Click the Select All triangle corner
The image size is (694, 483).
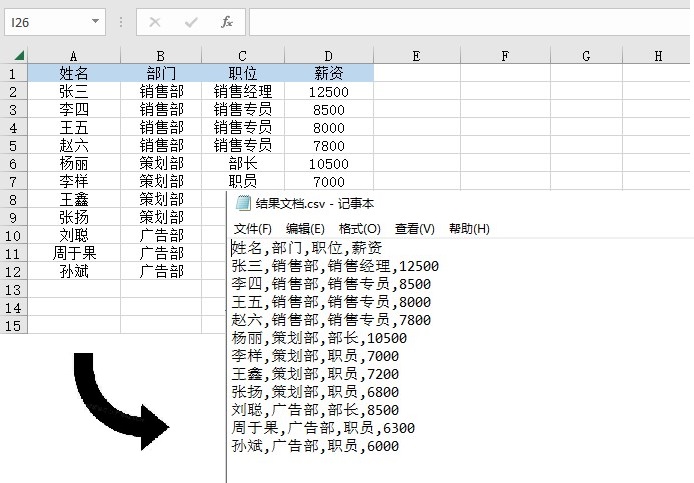point(19,56)
